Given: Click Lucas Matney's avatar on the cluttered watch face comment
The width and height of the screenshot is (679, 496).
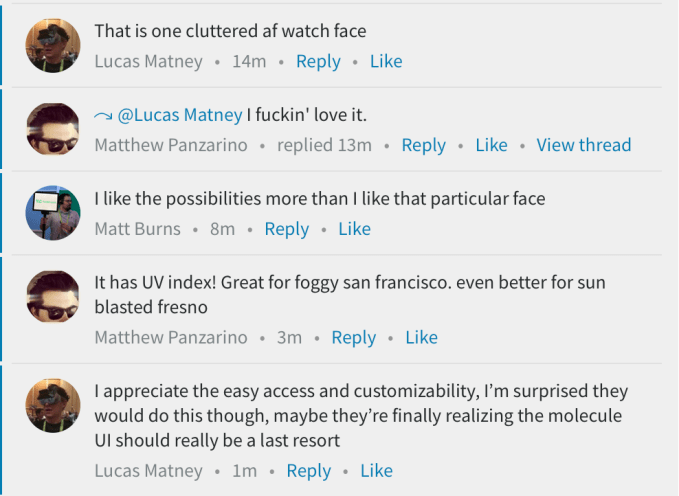Looking at the screenshot, I should tap(52, 45).
